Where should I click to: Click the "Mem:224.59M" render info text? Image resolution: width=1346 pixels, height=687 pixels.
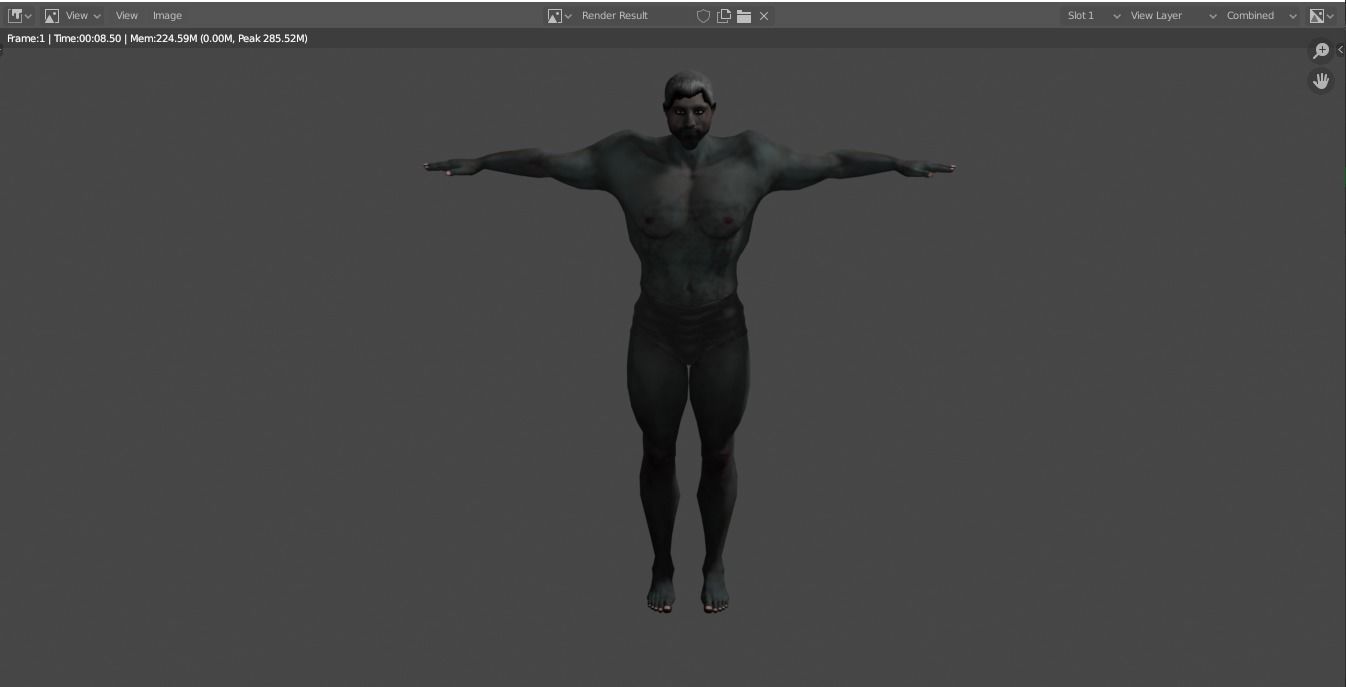click(x=164, y=38)
